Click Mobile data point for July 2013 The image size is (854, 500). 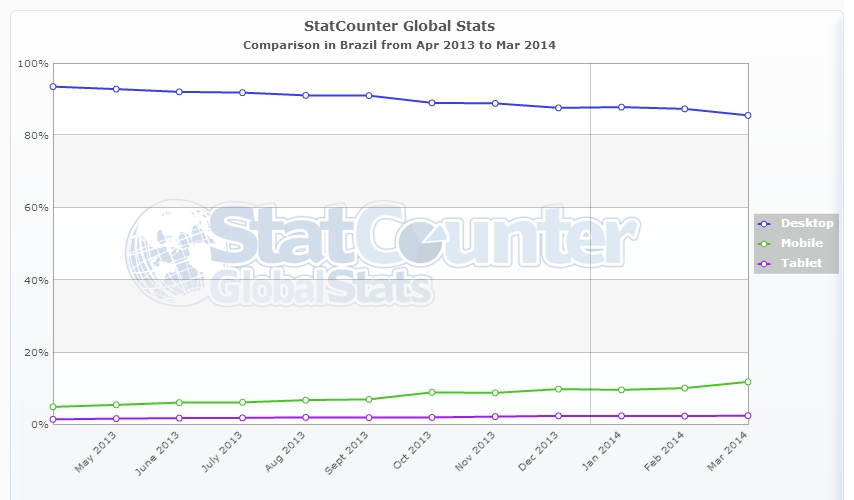click(242, 403)
